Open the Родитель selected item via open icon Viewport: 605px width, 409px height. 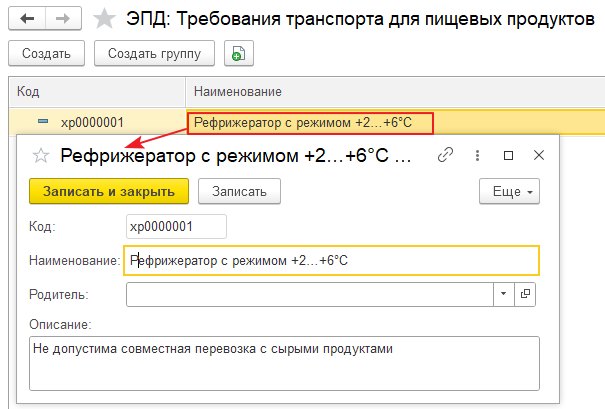tap(525, 294)
